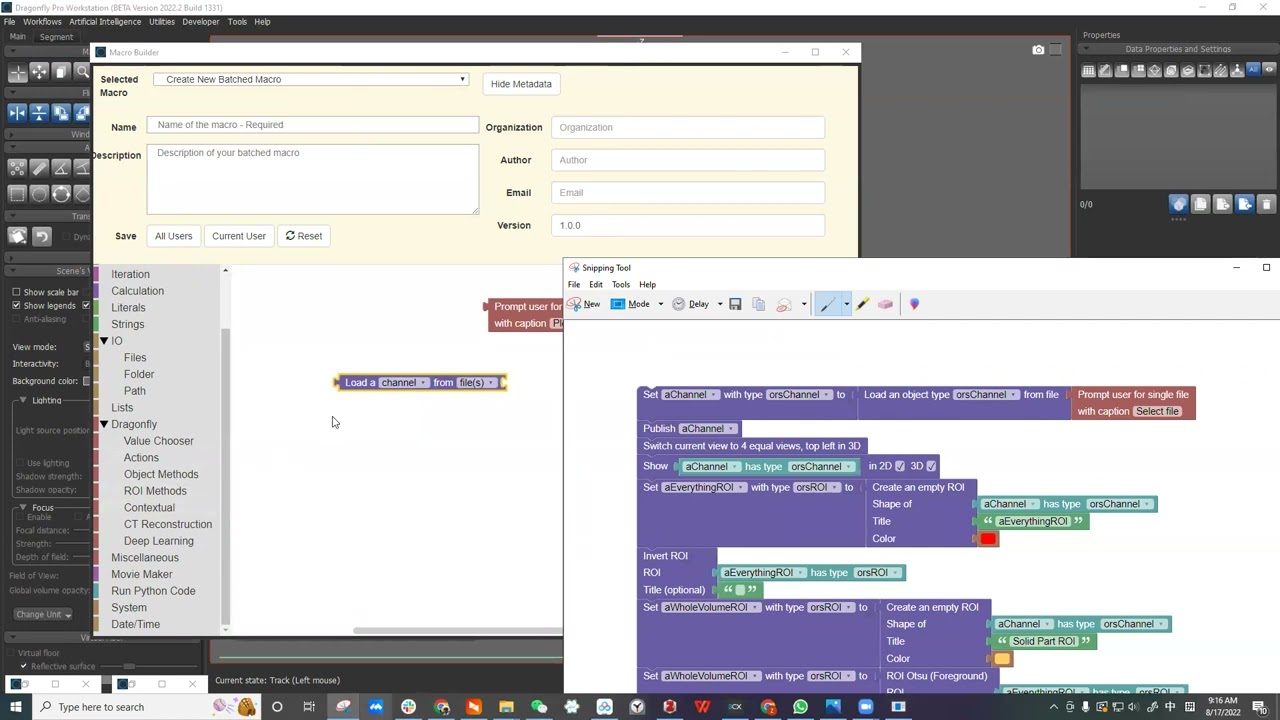Image resolution: width=1280 pixels, height=720 pixels.
Task: Open Task View from the taskbar
Action: (x=309, y=707)
